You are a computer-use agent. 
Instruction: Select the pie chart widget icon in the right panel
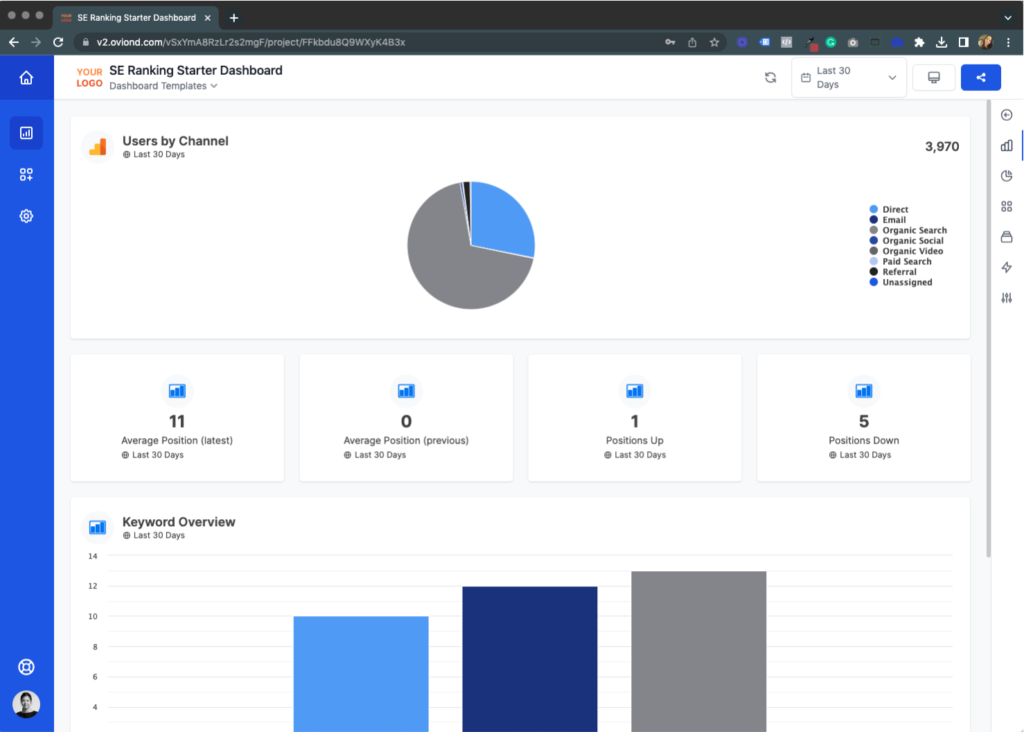coord(1006,176)
